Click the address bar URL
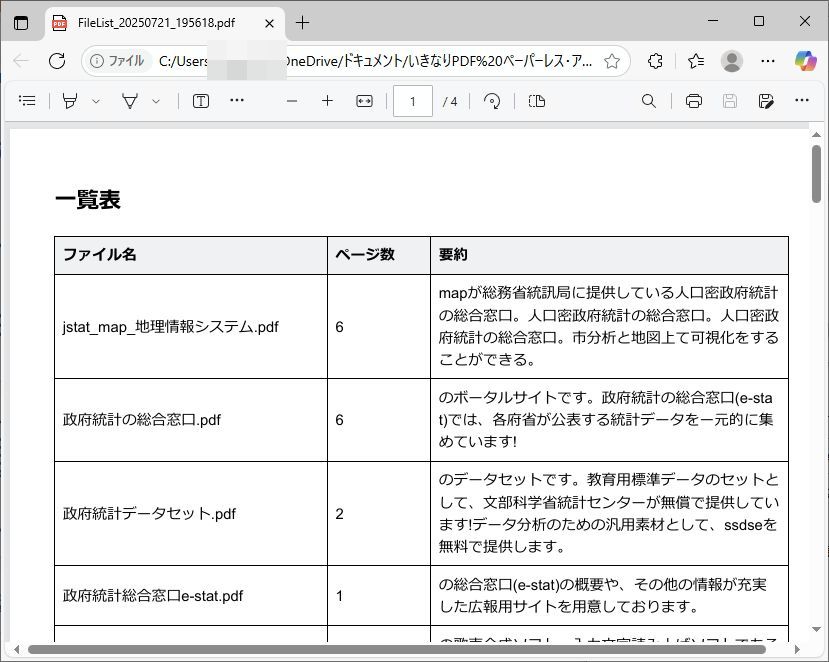This screenshot has width=829, height=662. tap(375, 61)
